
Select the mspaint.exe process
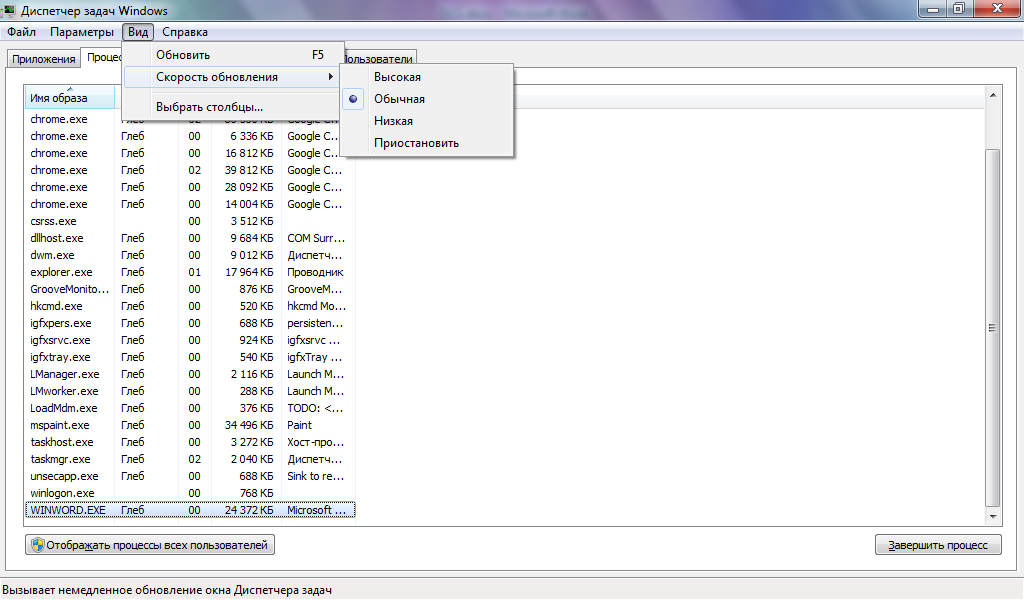coord(190,425)
